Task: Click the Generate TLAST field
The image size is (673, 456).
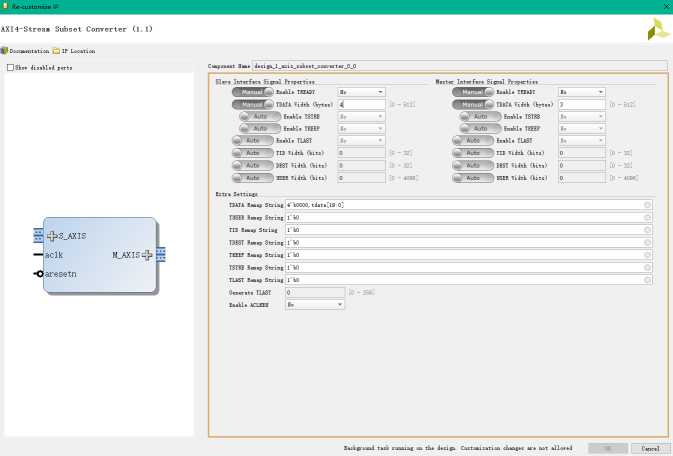Action: [x=315, y=292]
